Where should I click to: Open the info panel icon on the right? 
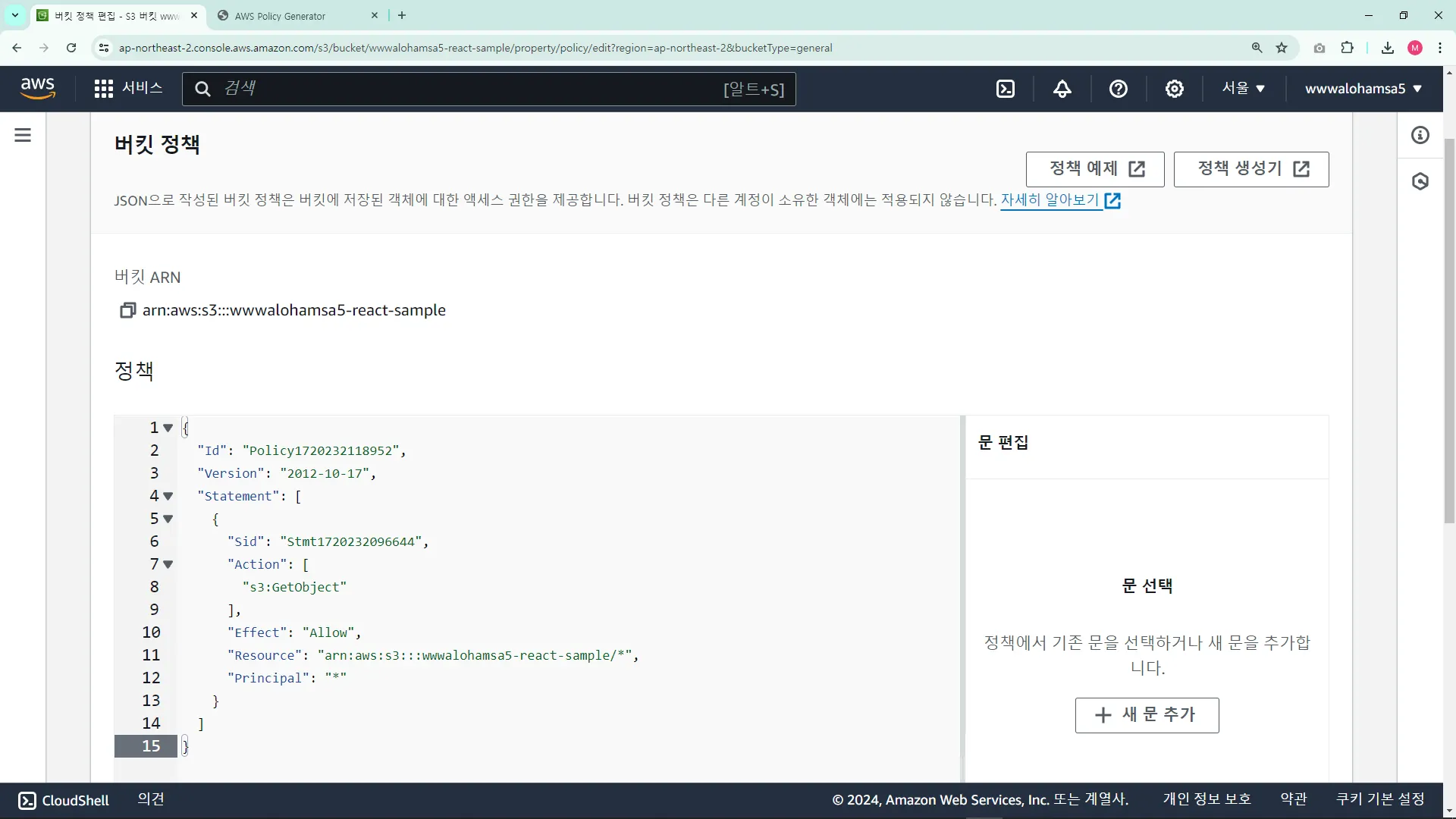point(1420,135)
